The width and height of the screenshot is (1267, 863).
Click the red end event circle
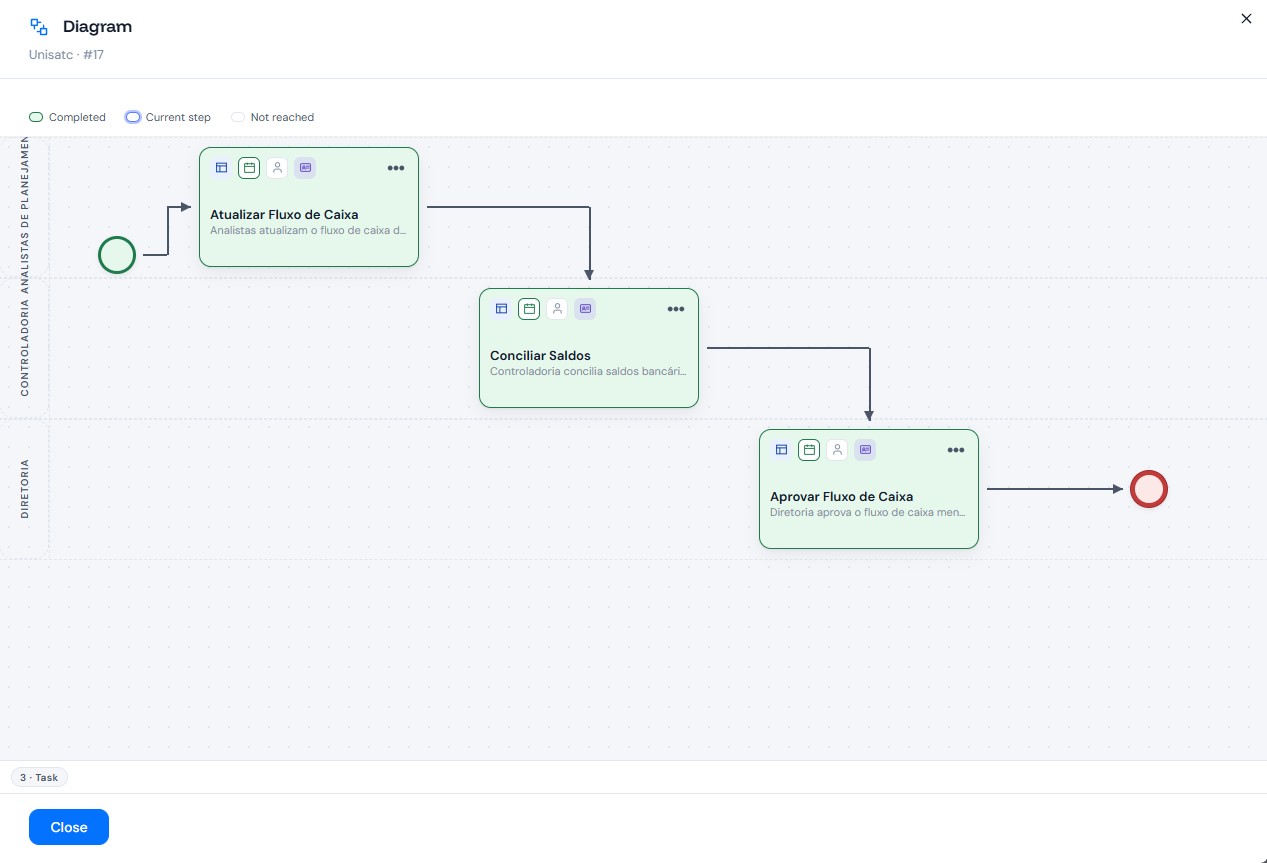(x=1149, y=489)
